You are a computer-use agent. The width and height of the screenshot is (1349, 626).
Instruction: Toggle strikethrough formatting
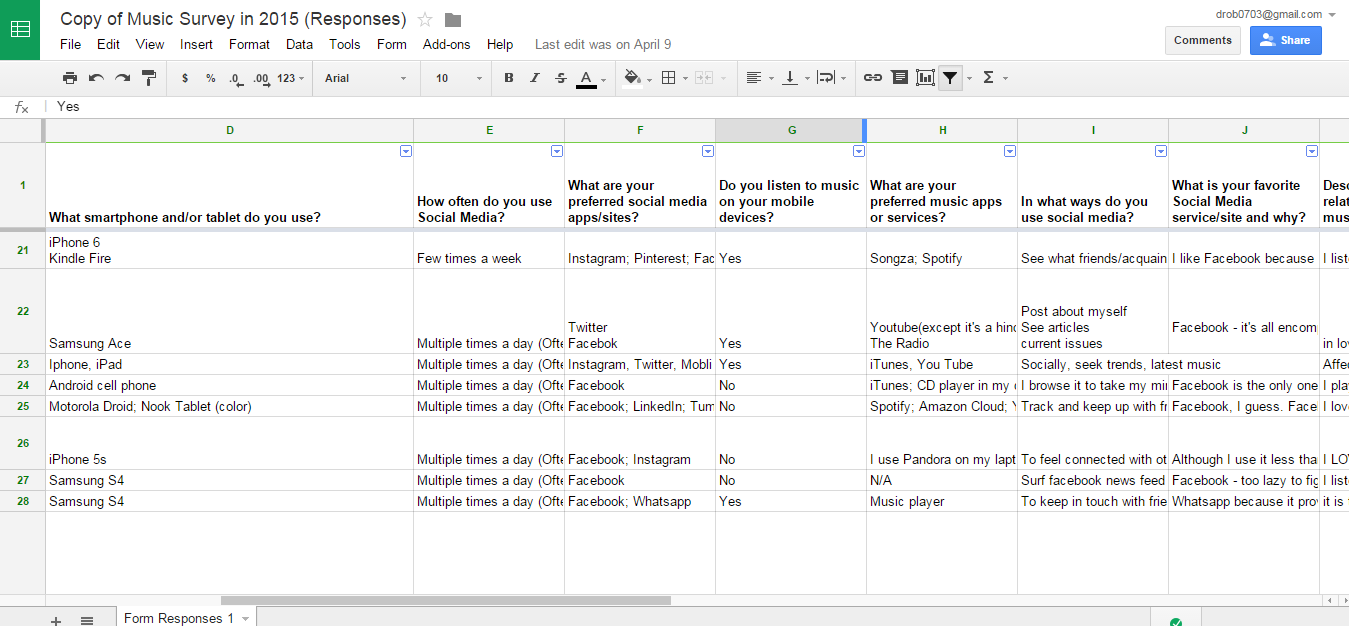point(560,78)
